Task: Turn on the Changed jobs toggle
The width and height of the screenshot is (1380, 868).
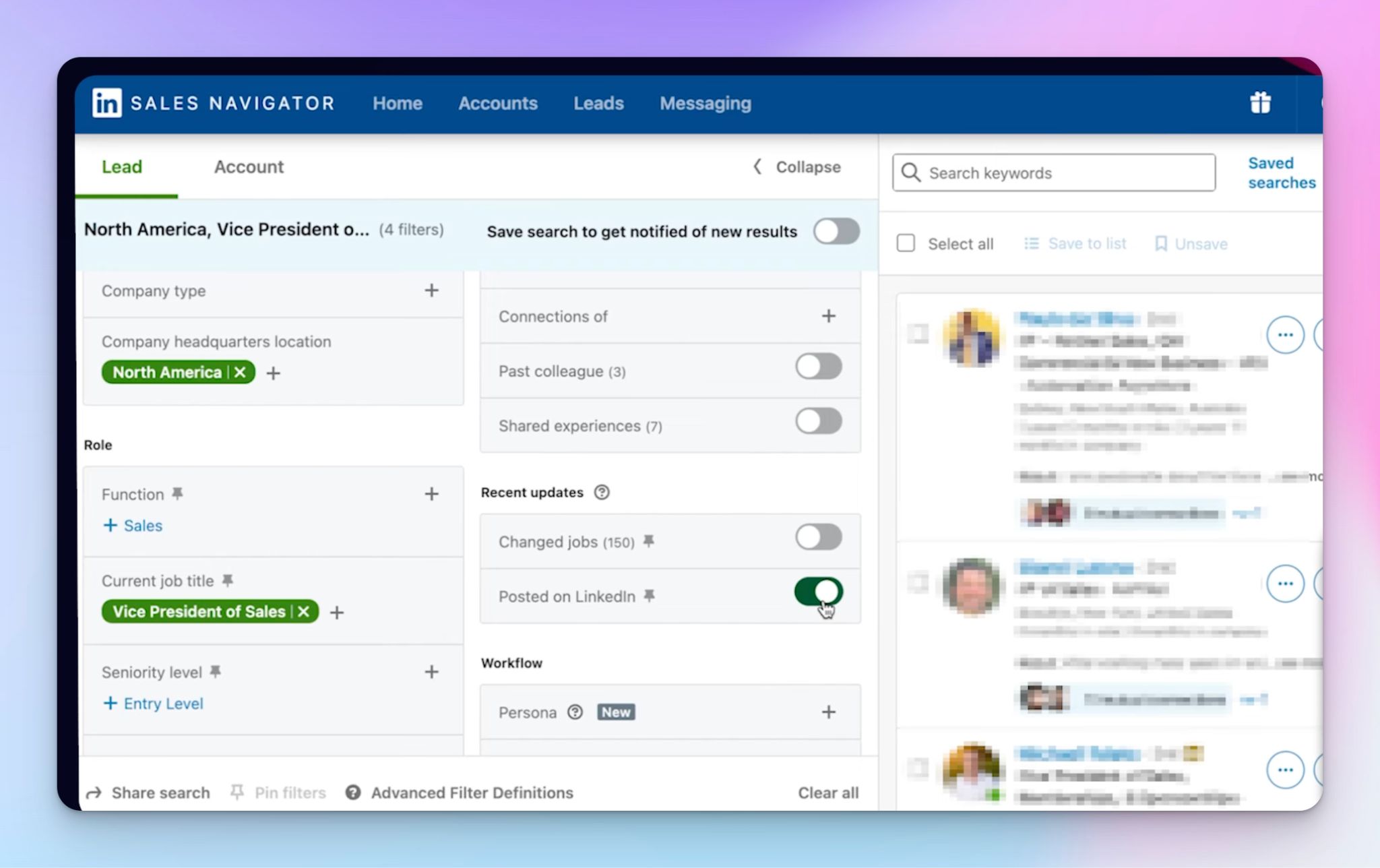Action: (818, 537)
